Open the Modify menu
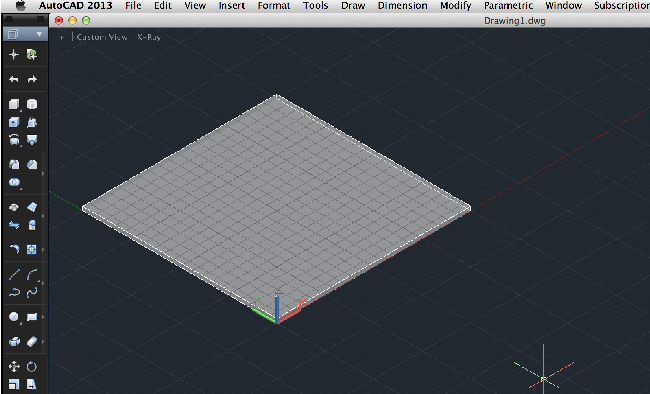650x394 pixels. pyautogui.click(x=456, y=6)
